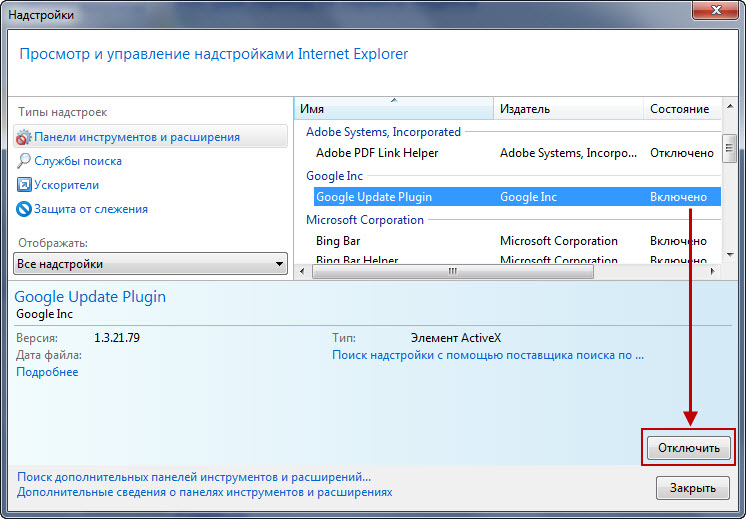The height and width of the screenshot is (519, 746).
Task: Select the Adobe PDF Link Helper row
Action: (517, 153)
